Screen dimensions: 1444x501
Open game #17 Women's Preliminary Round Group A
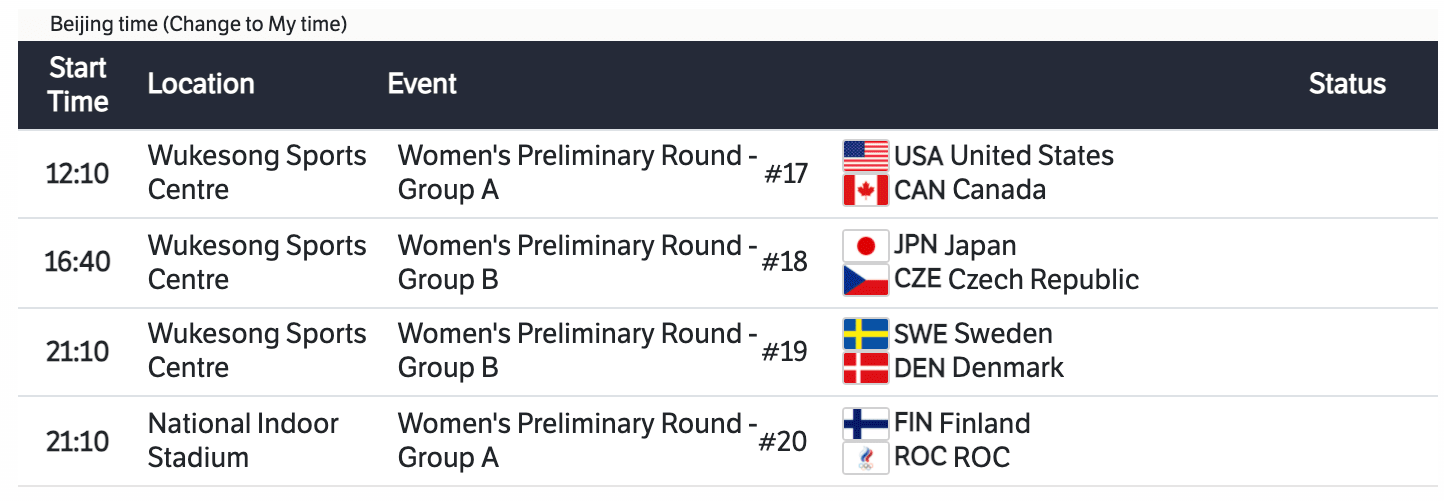[x=577, y=173]
